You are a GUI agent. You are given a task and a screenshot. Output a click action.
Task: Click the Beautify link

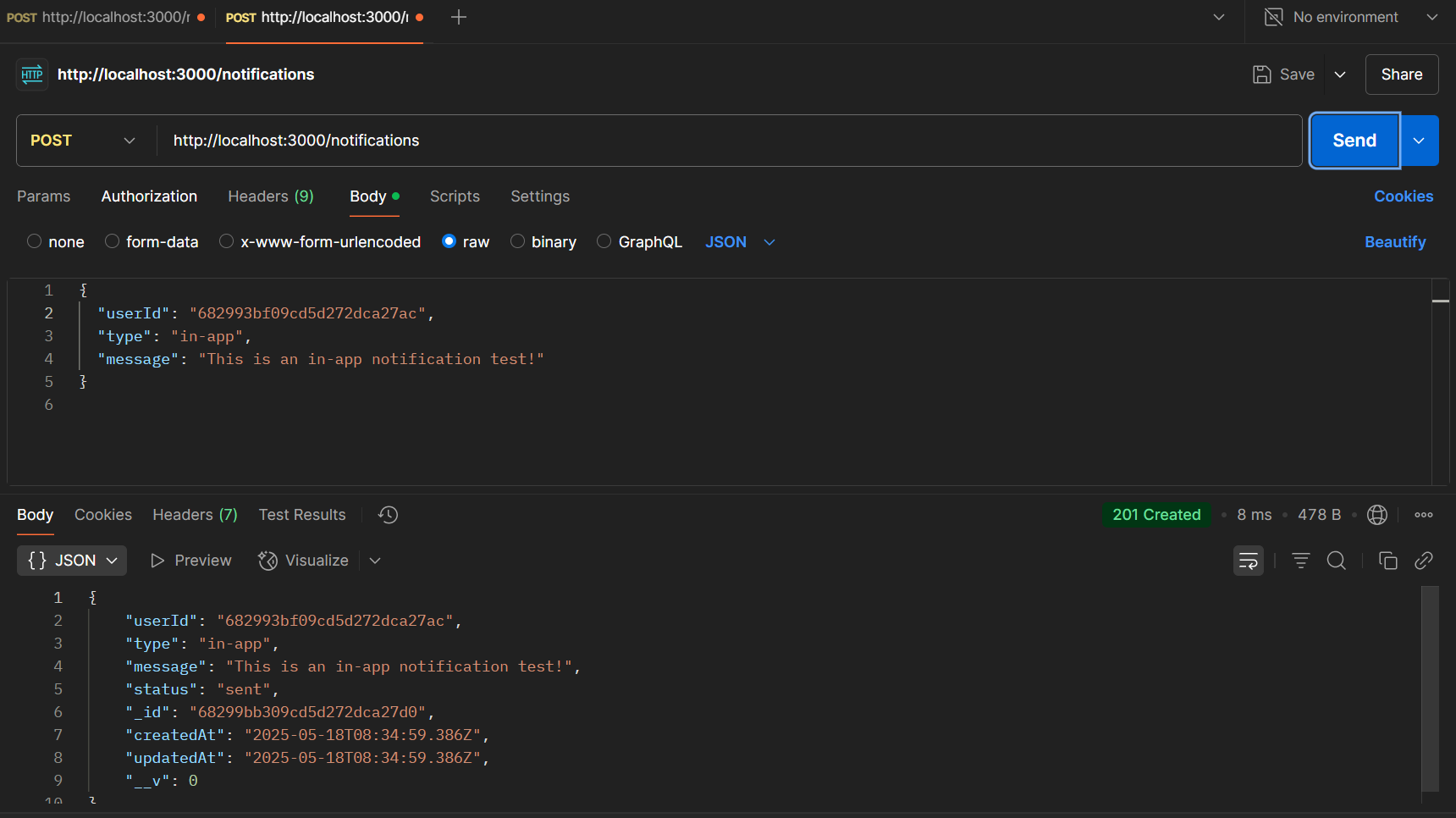1395,242
